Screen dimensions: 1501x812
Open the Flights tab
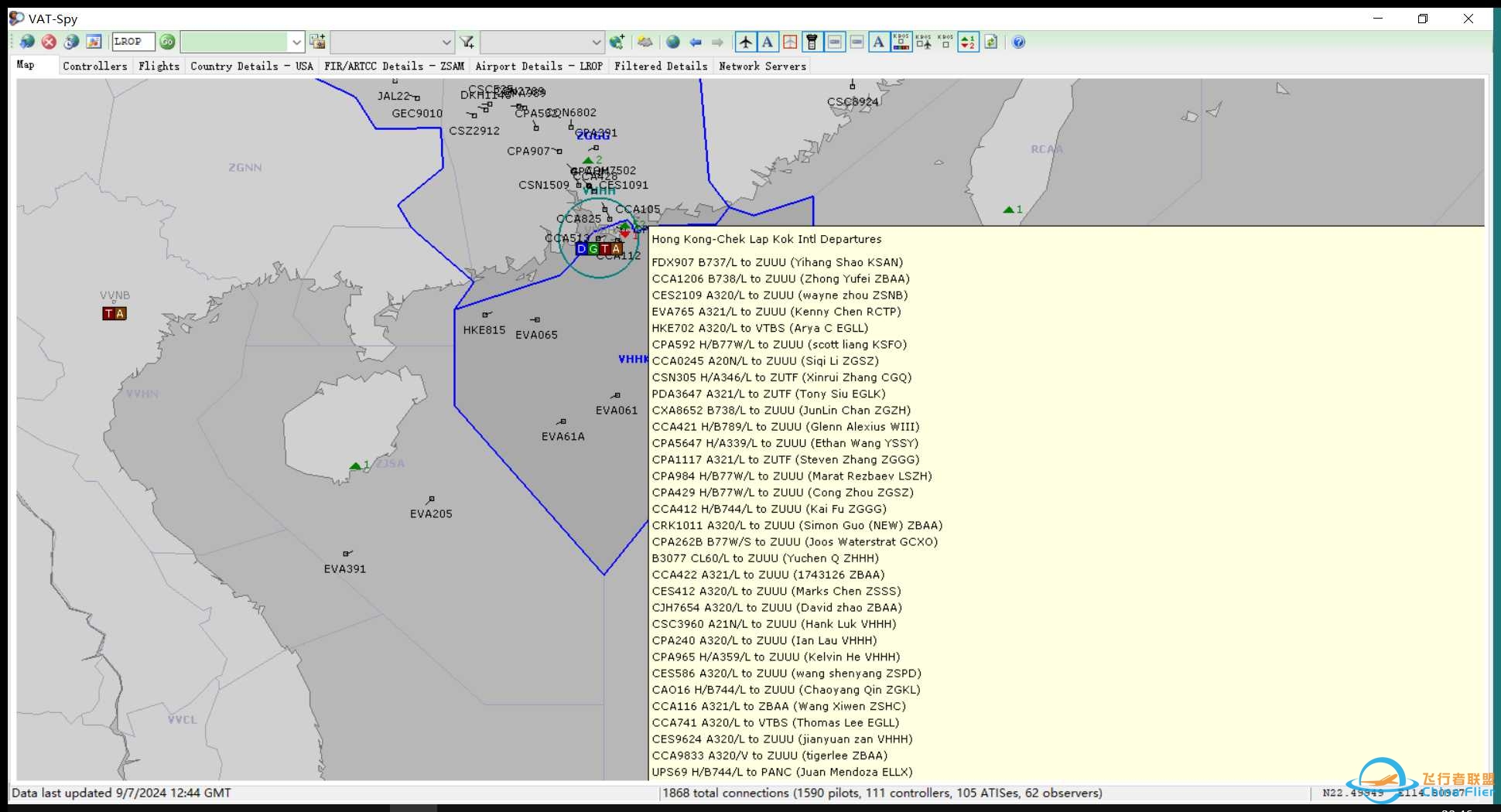[x=159, y=67]
